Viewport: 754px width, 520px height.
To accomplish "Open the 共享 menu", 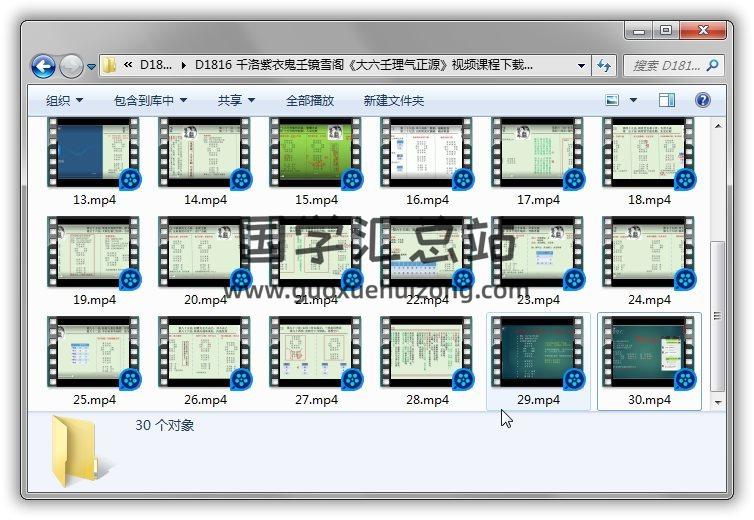I will coord(236,101).
